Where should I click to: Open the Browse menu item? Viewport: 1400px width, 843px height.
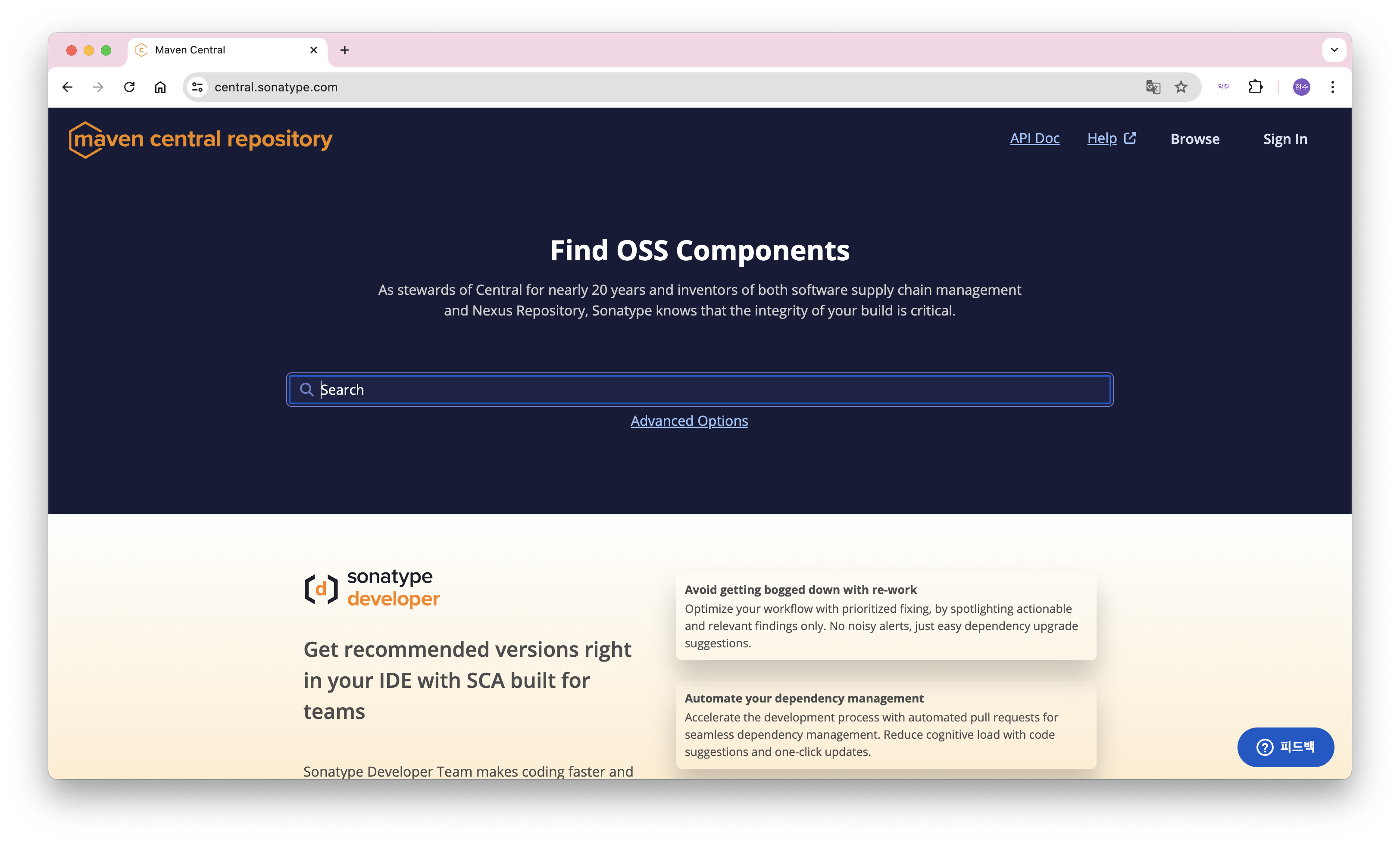1194,139
